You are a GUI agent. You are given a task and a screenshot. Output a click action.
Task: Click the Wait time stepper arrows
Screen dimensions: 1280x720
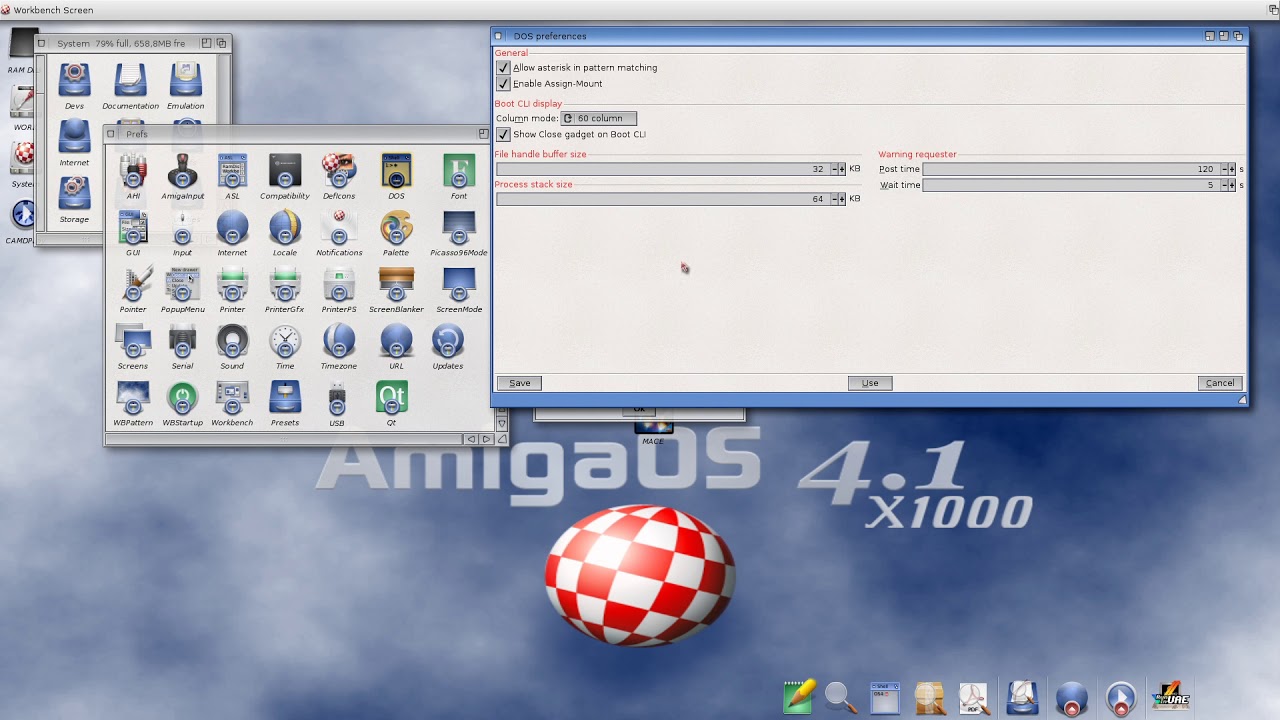tap(1228, 185)
